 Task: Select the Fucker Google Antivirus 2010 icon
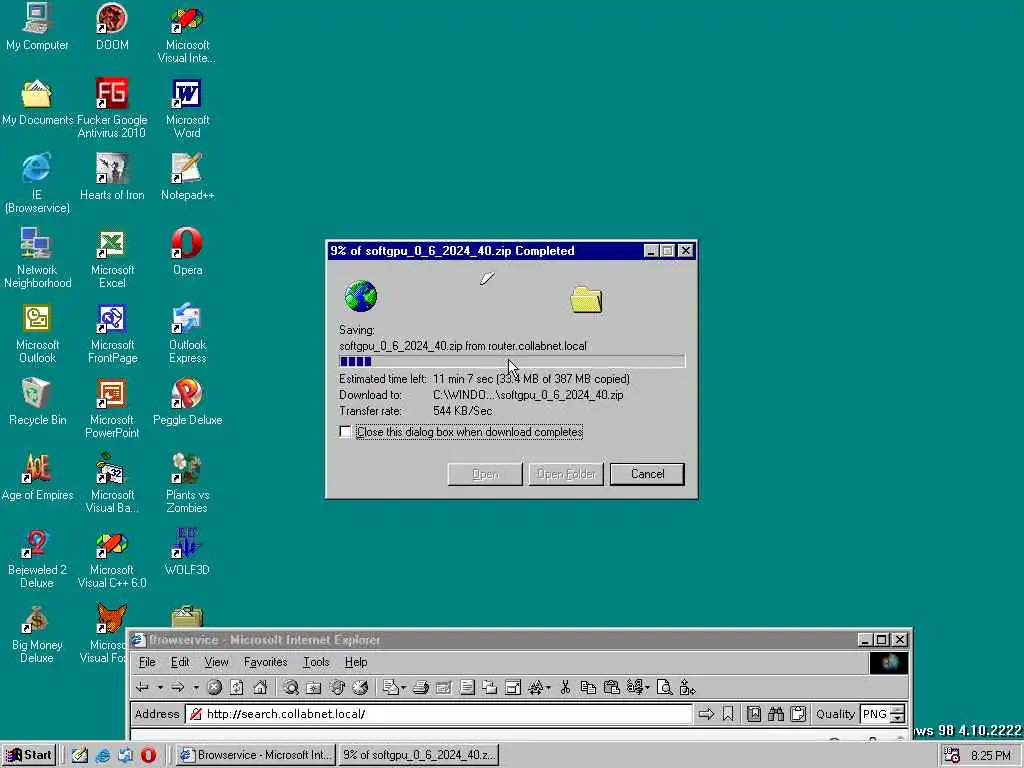112,108
